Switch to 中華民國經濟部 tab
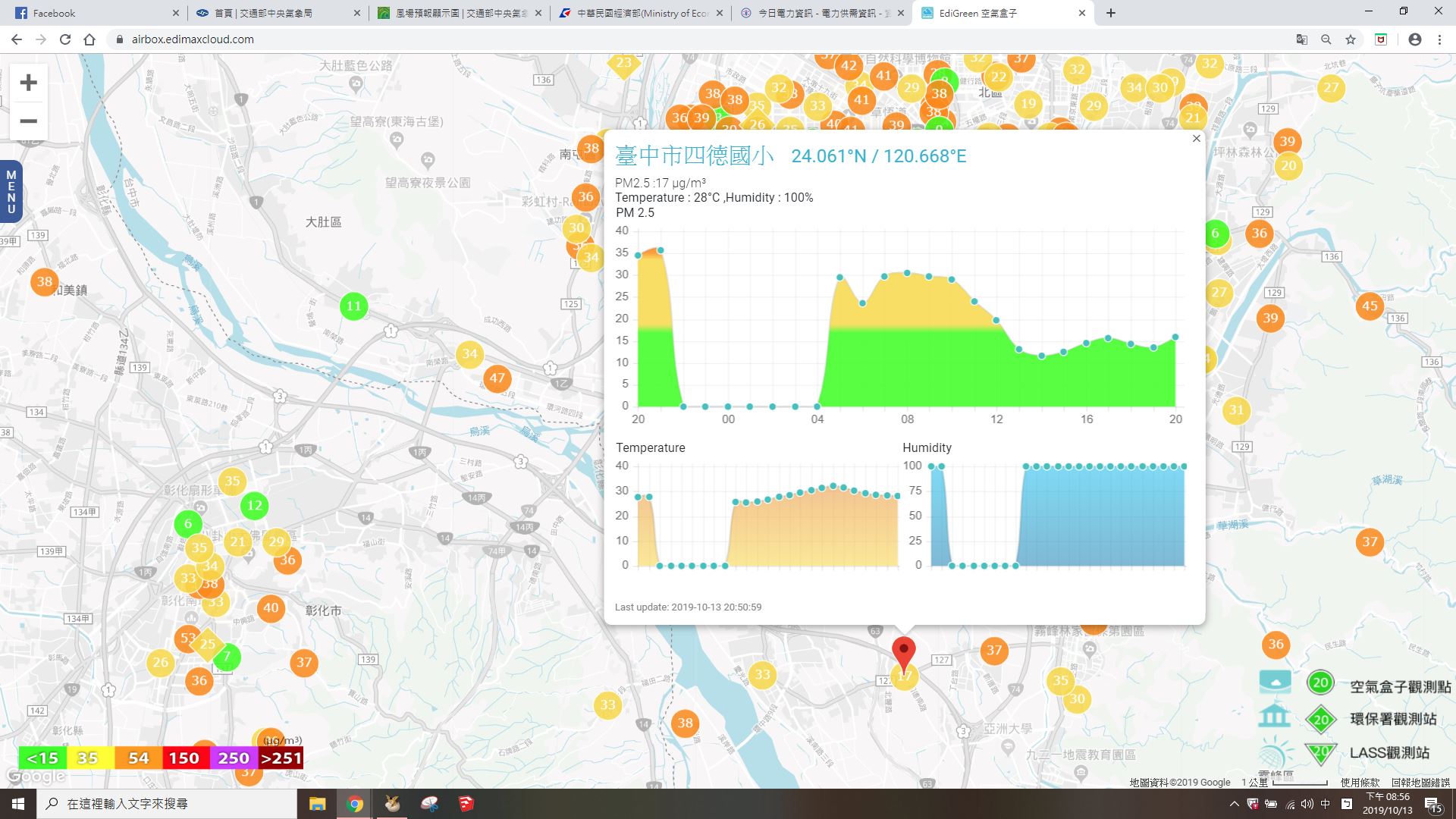 (641, 13)
